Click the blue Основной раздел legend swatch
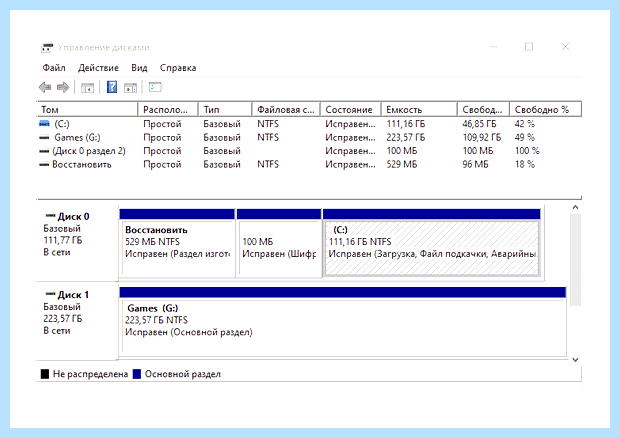This screenshot has width=620, height=438. click(x=137, y=374)
